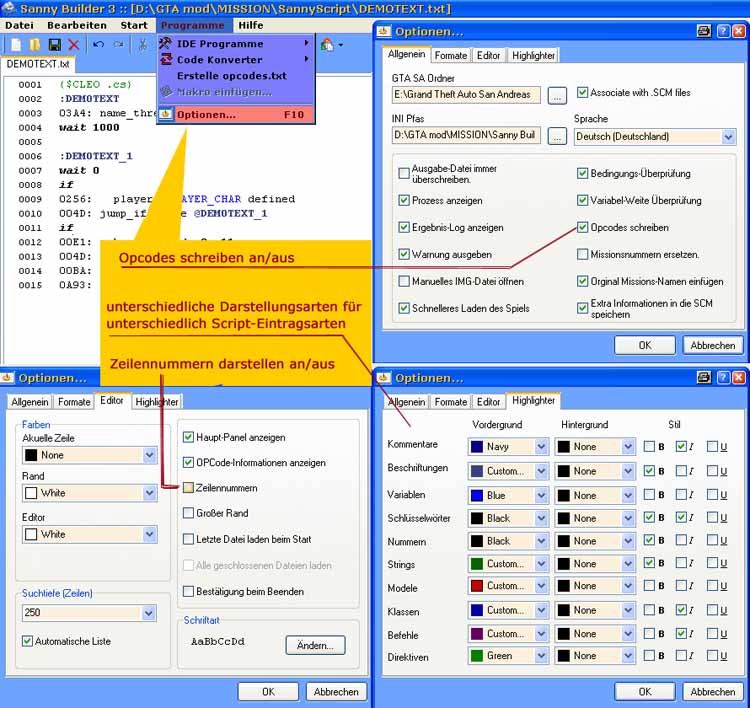Click the redo arrow toolbar icon
Viewport: 750px width, 708px height.
click(118, 44)
